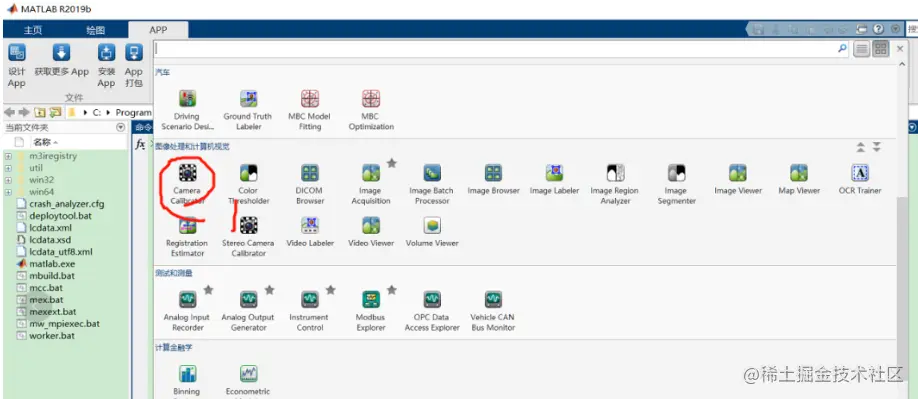The height and width of the screenshot is (399, 918).
Task: Launch the Image Browser app
Action: click(493, 180)
